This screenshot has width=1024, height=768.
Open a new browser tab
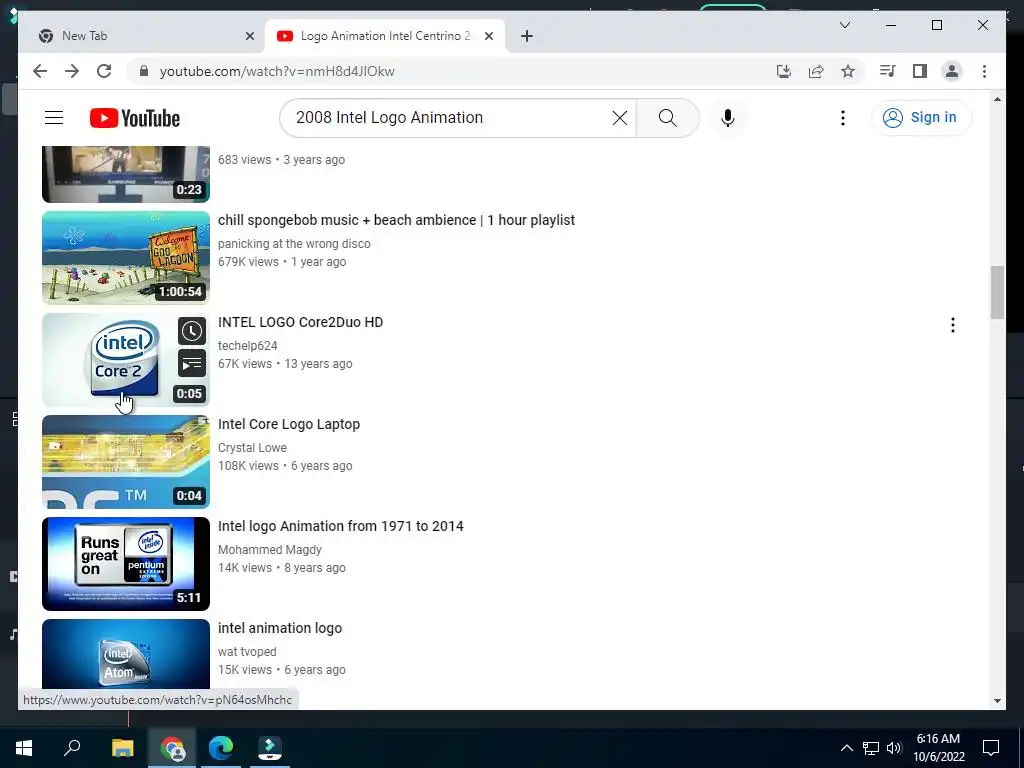click(527, 36)
